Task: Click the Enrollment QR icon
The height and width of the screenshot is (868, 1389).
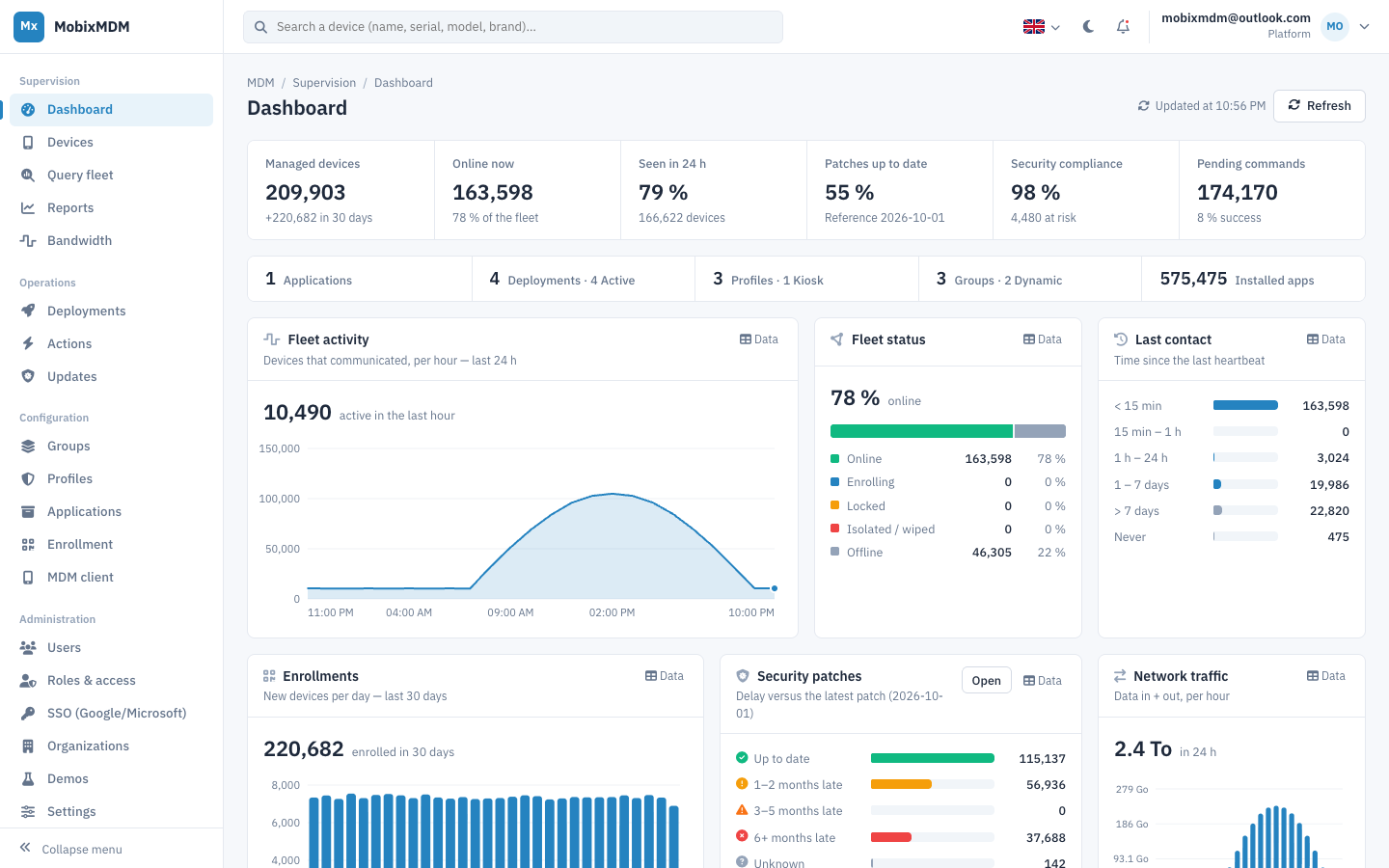Action: 28,545
